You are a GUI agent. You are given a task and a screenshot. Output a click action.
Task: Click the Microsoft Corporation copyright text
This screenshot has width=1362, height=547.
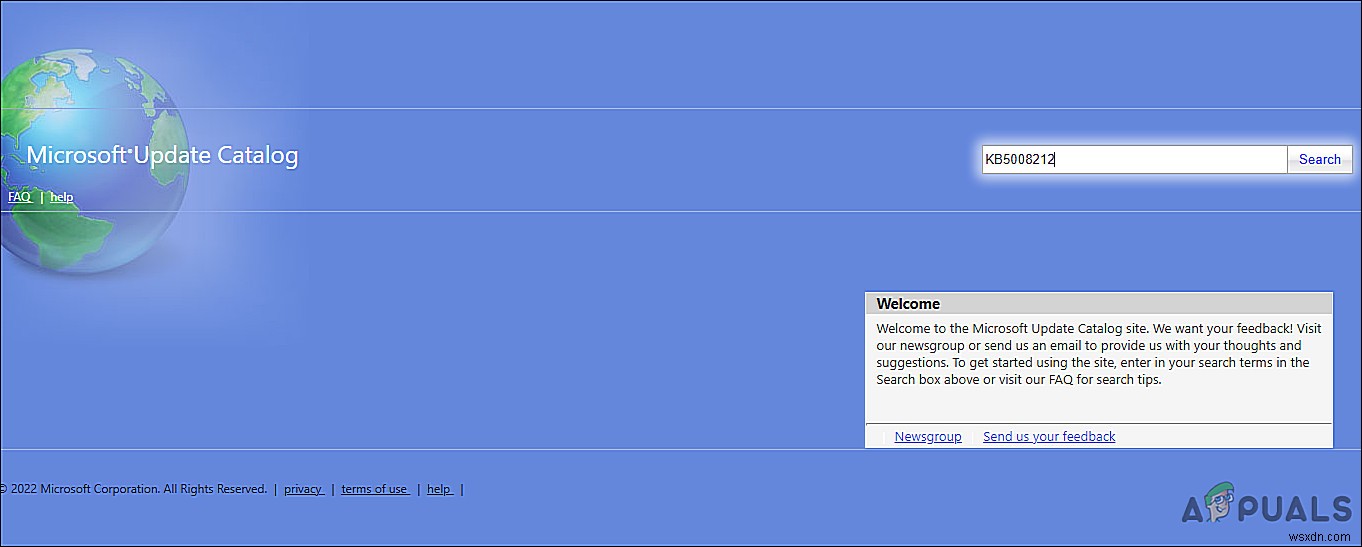pyautogui.click(x=134, y=489)
